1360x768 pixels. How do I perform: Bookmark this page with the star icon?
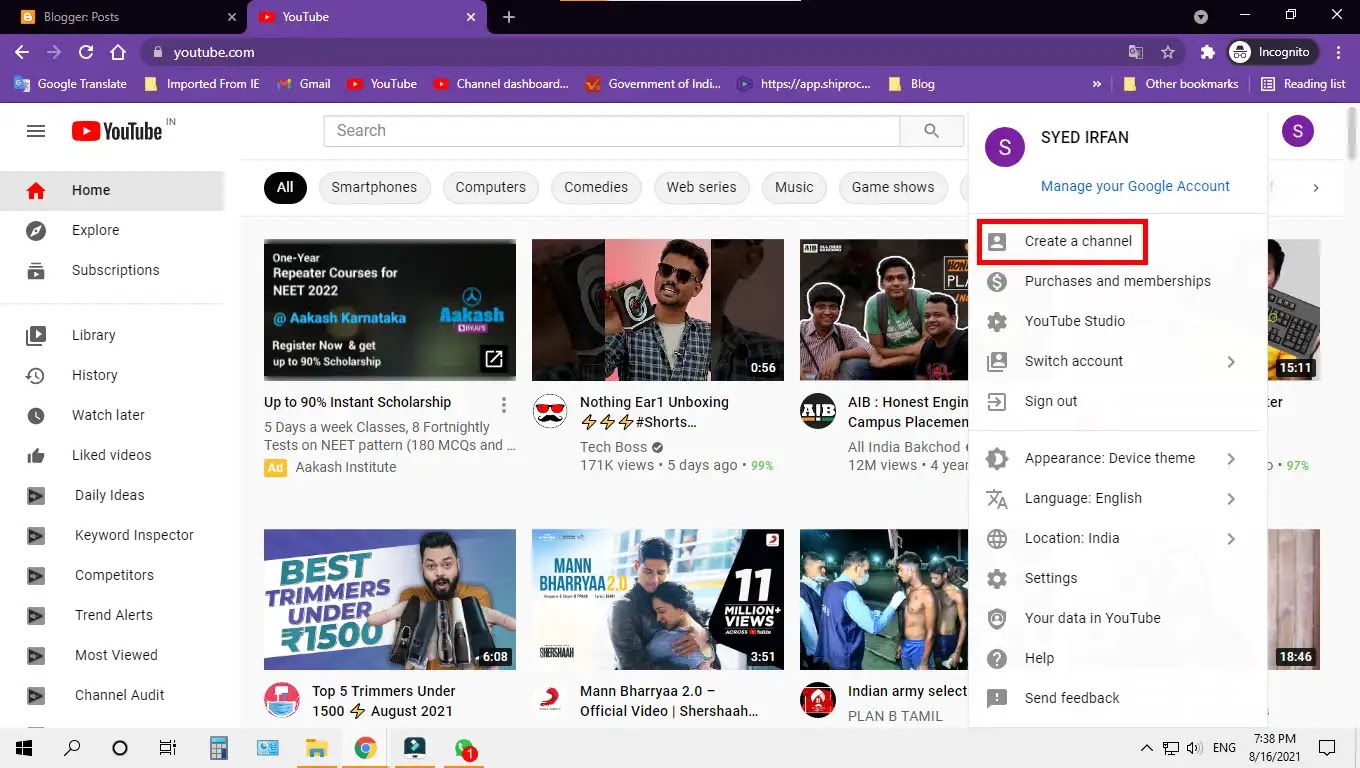click(1167, 52)
